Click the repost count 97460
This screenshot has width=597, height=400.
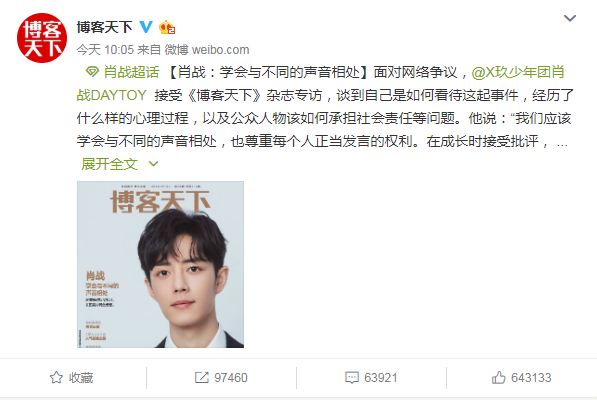(231, 378)
